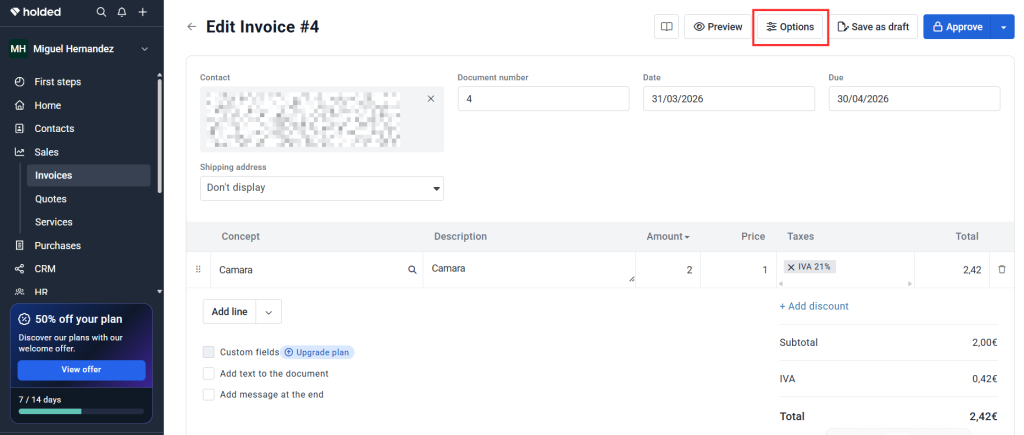Click the First steps clock icon
This screenshot has width=1024, height=435.
[20, 82]
